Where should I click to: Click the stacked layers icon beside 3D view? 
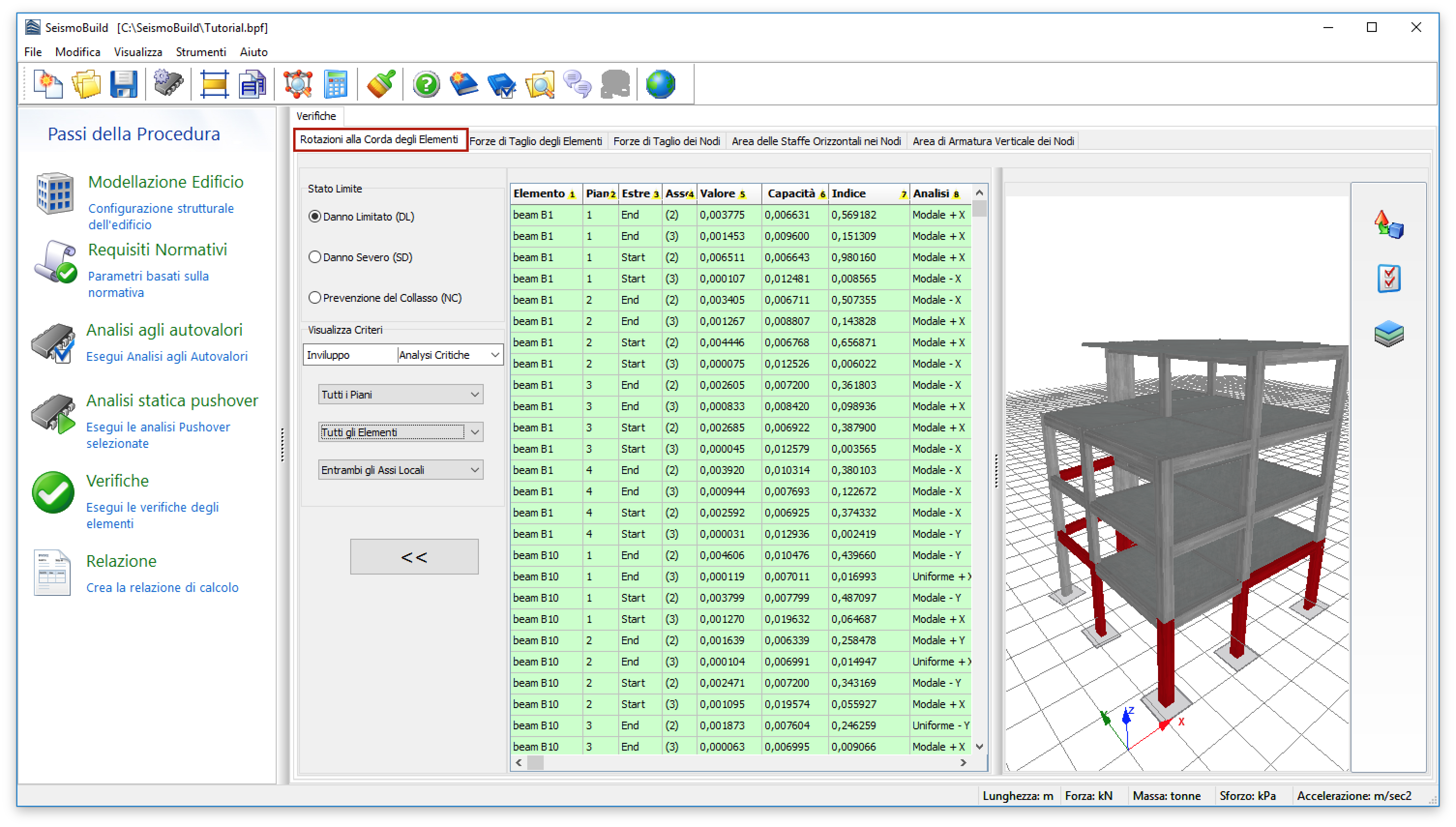tap(1388, 333)
